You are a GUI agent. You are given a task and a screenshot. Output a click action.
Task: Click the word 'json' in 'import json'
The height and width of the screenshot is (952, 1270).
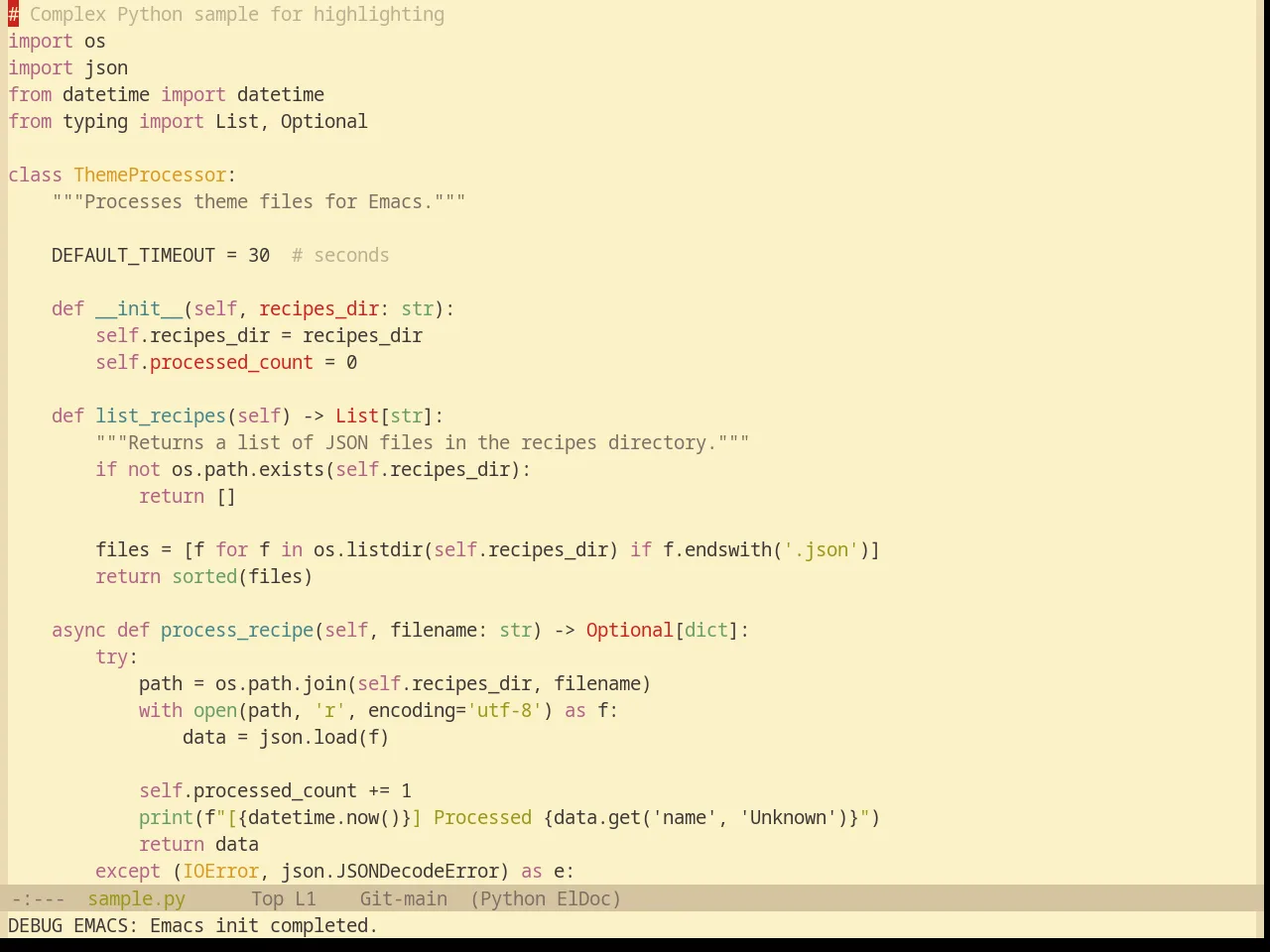coord(106,67)
